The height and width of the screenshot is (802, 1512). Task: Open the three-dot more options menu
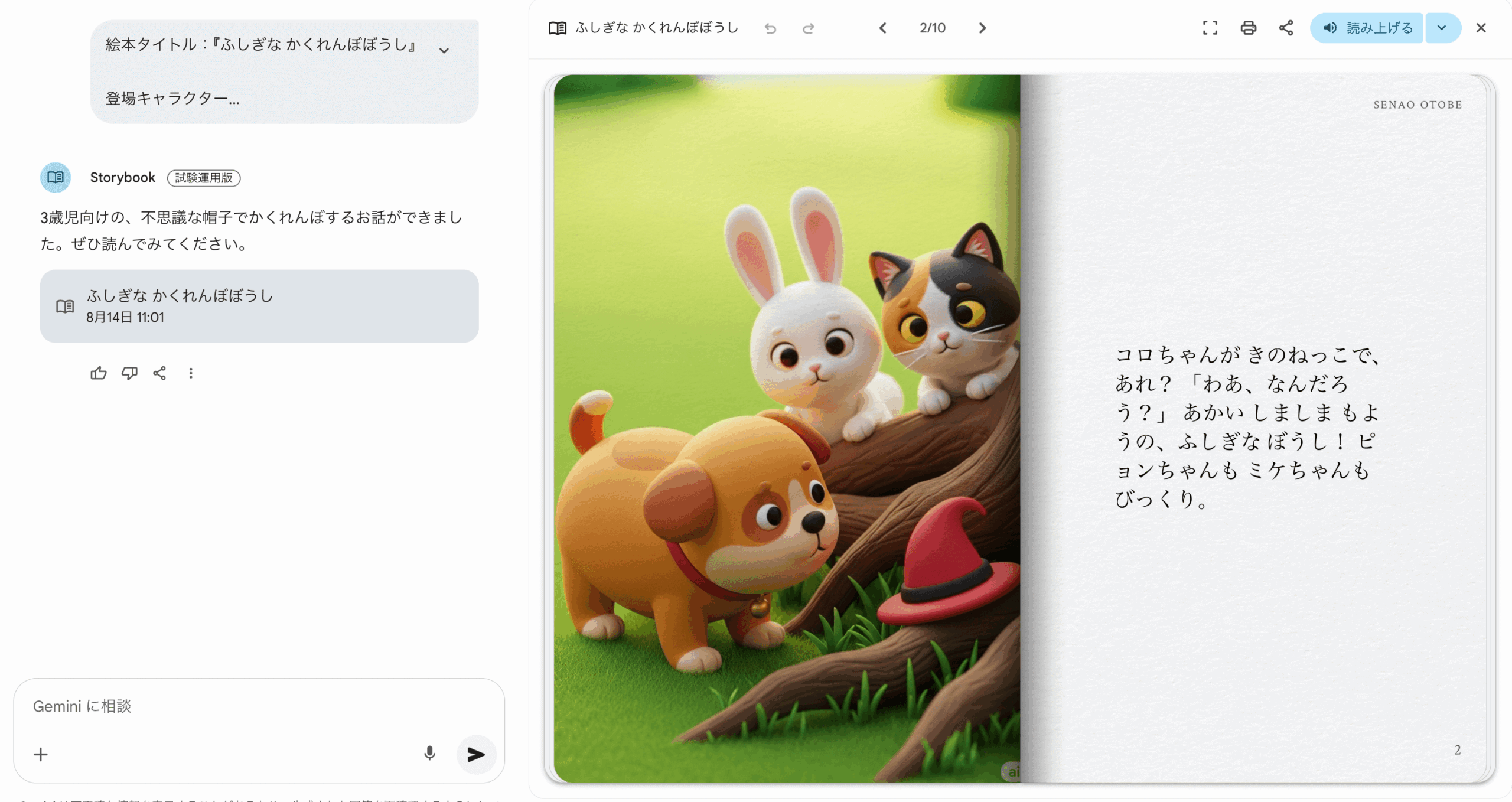click(x=190, y=373)
